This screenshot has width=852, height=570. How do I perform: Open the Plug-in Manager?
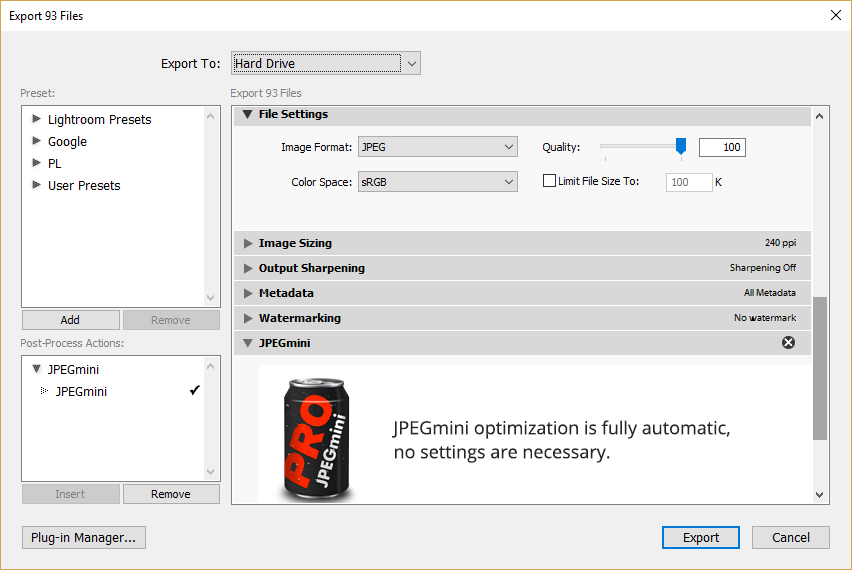pyautogui.click(x=84, y=537)
